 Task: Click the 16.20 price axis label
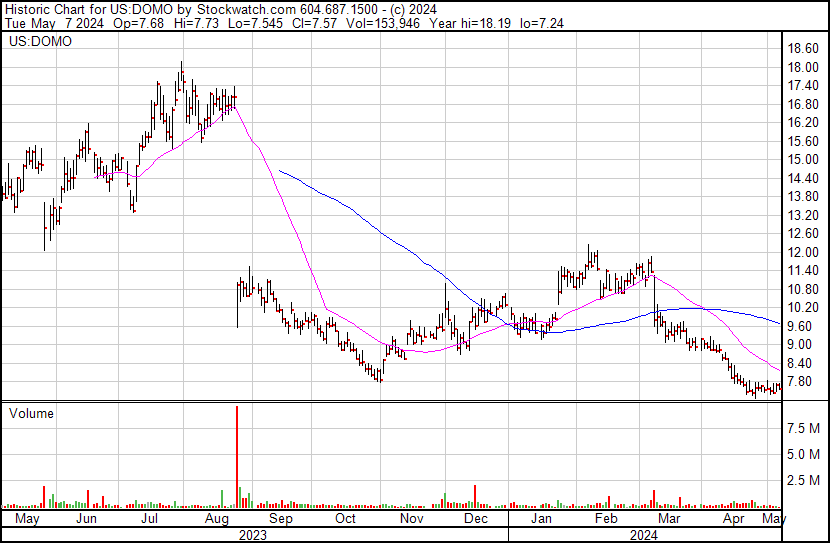click(x=803, y=123)
